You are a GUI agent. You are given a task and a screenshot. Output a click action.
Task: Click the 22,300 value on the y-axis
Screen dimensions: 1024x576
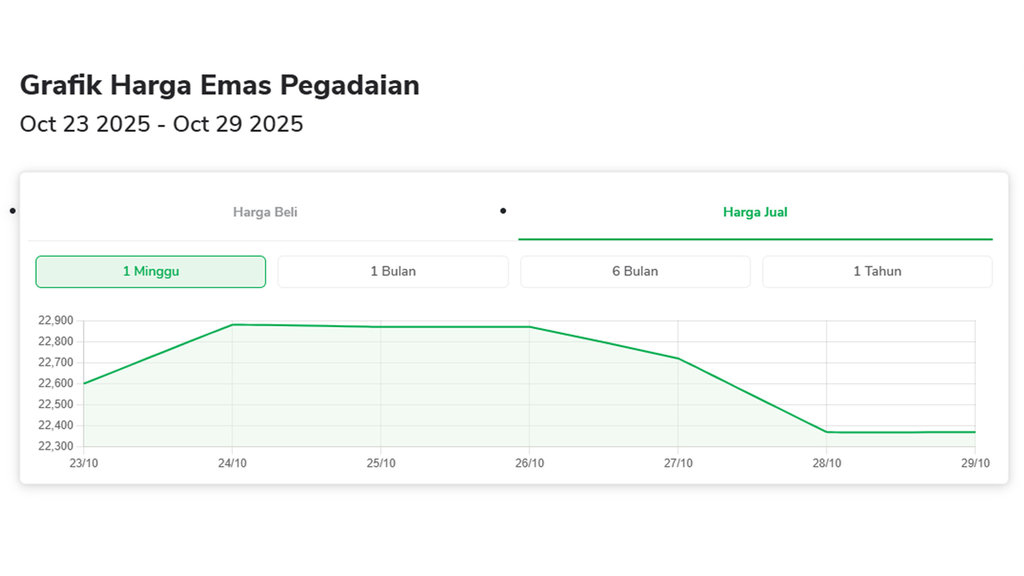click(56, 446)
